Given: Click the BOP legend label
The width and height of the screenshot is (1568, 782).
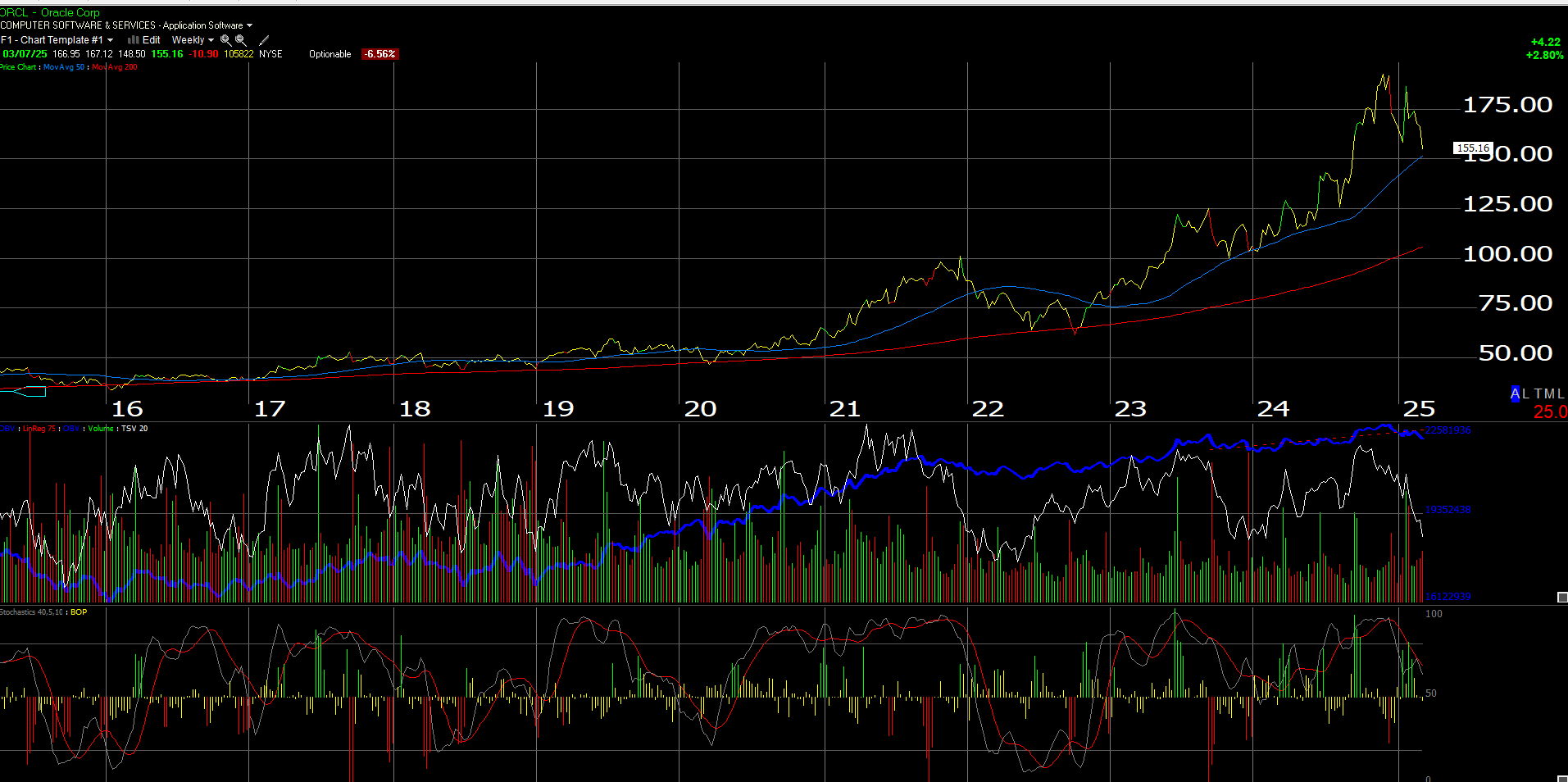Looking at the screenshot, I should click(x=79, y=612).
